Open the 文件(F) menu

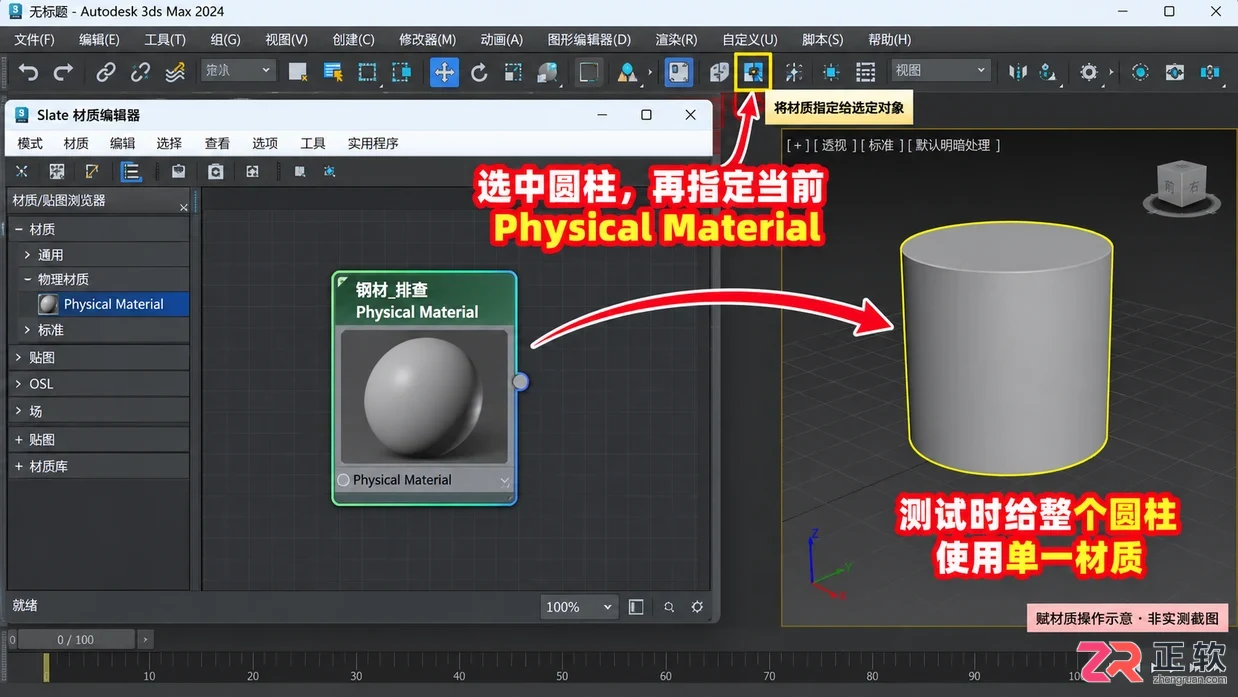coord(34,40)
